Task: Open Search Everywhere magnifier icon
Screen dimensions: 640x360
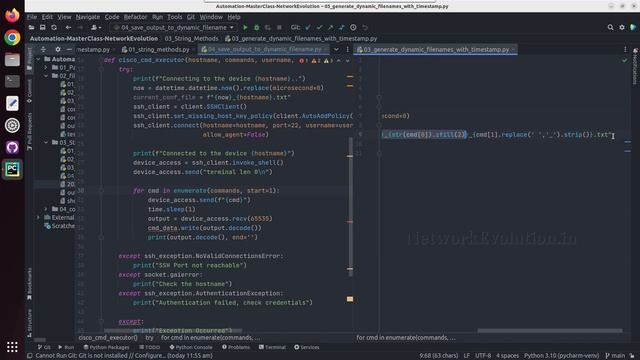Action: click(x=610, y=27)
